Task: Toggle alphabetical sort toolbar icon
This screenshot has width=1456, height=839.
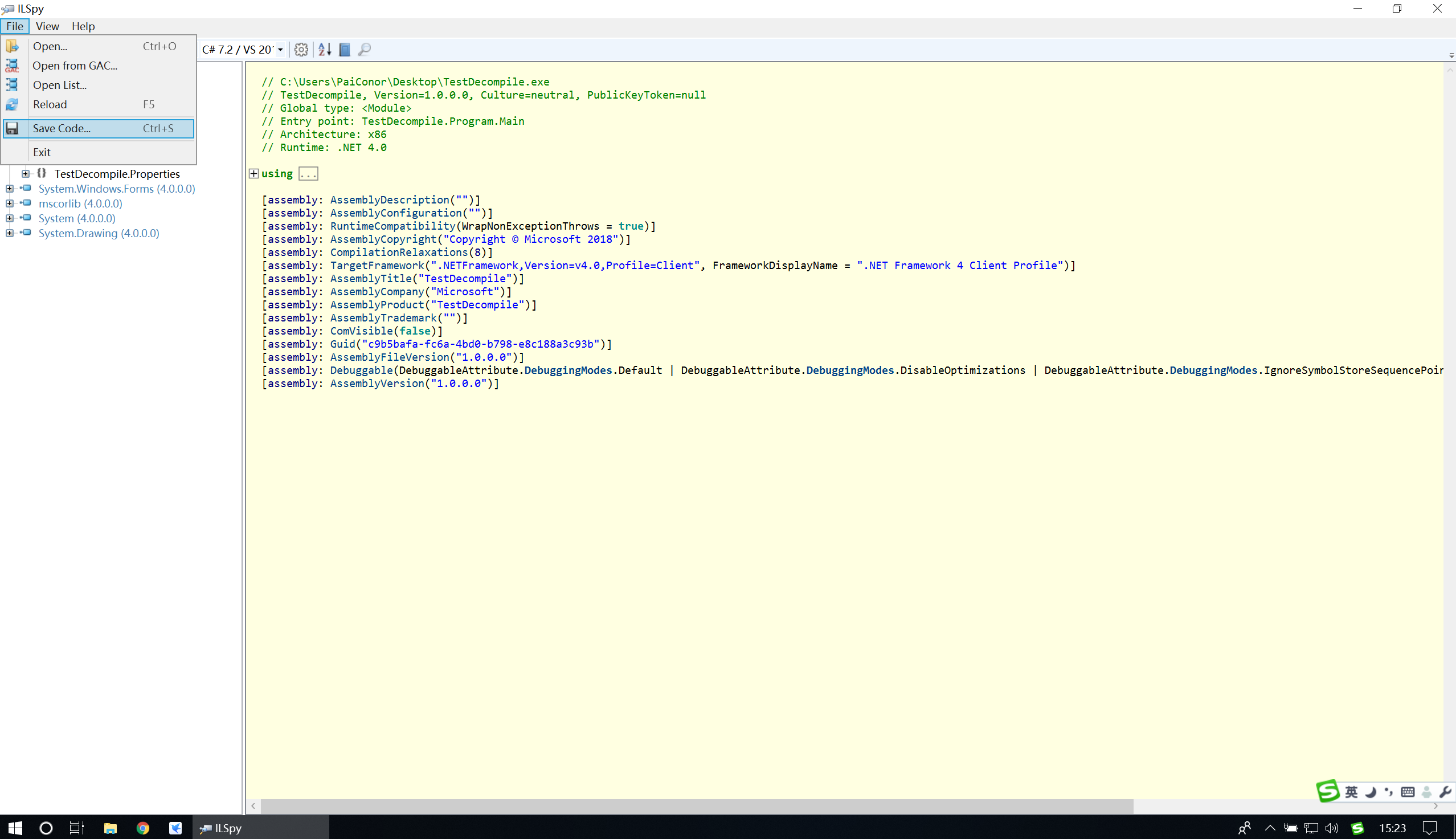Action: tap(325, 50)
